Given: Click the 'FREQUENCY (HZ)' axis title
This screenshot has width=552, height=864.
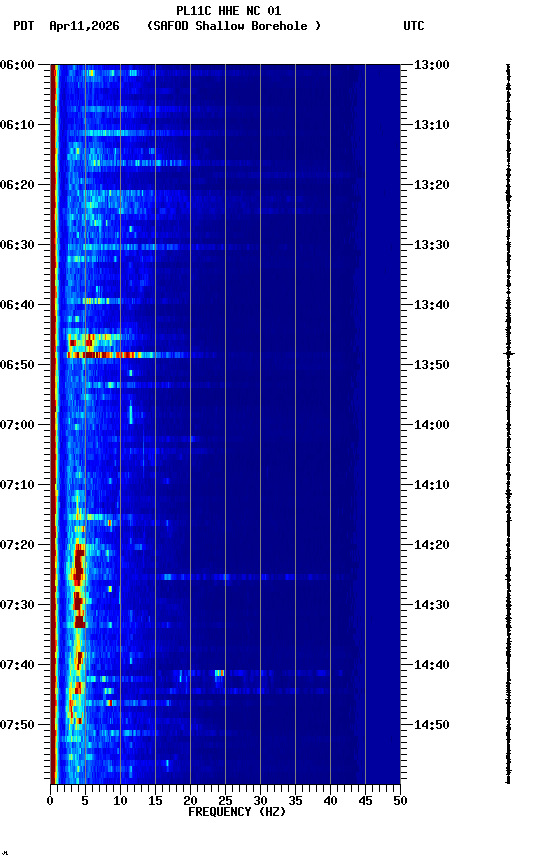Looking at the screenshot, I should [237, 812].
